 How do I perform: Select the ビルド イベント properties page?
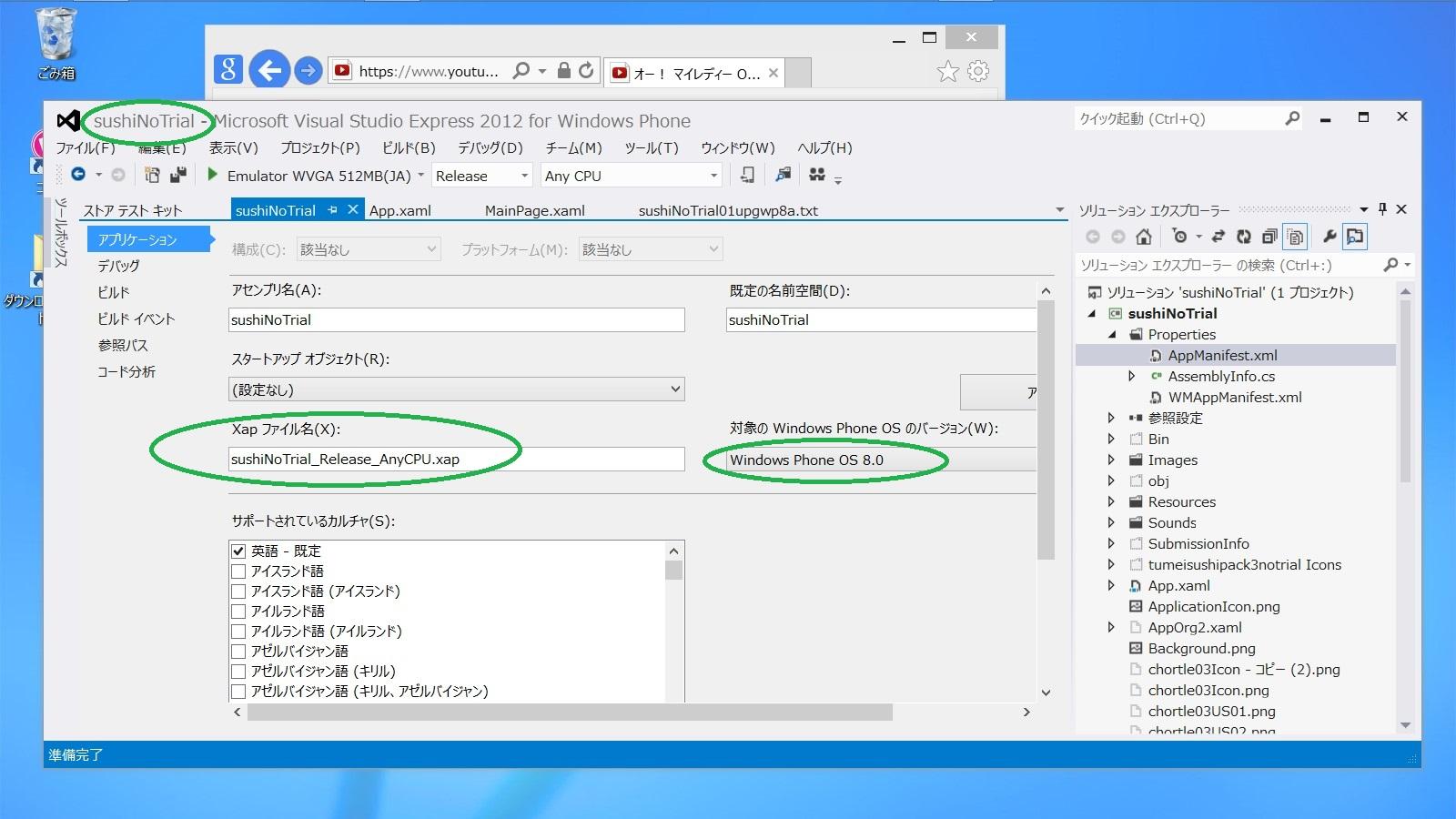tap(136, 318)
